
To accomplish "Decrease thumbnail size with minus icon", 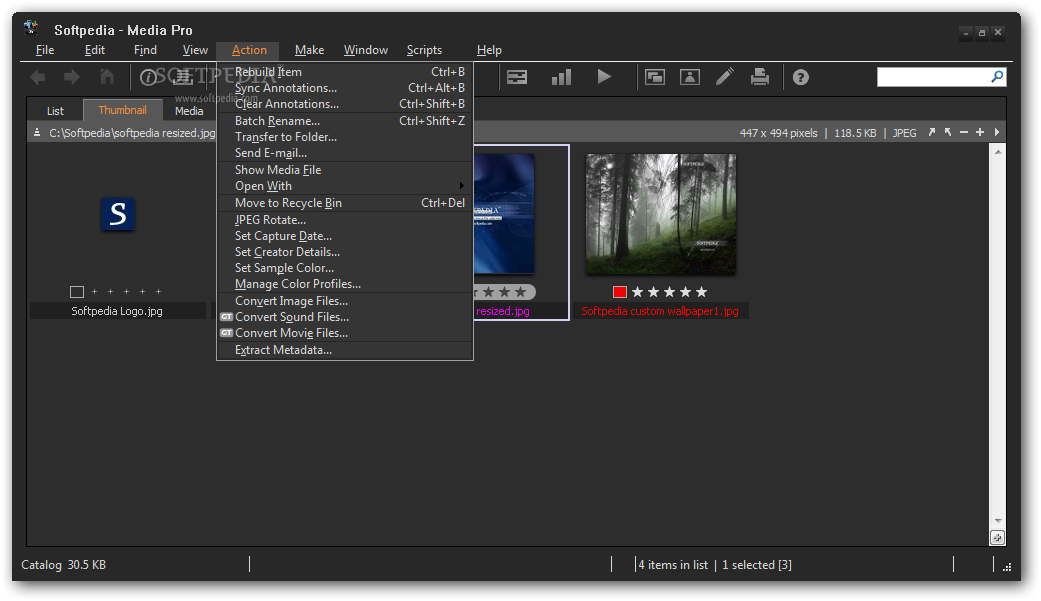I will [964, 132].
